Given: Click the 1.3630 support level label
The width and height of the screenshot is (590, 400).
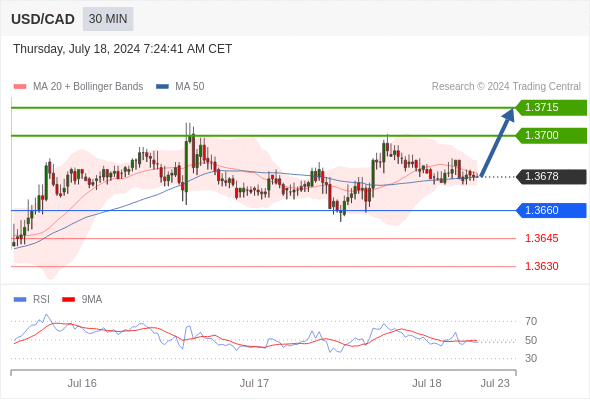Looking at the screenshot, I should point(541,266).
